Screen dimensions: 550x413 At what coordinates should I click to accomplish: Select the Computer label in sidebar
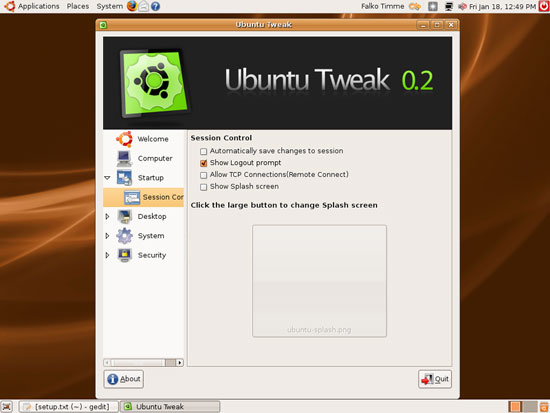pyautogui.click(x=155, y=159)
